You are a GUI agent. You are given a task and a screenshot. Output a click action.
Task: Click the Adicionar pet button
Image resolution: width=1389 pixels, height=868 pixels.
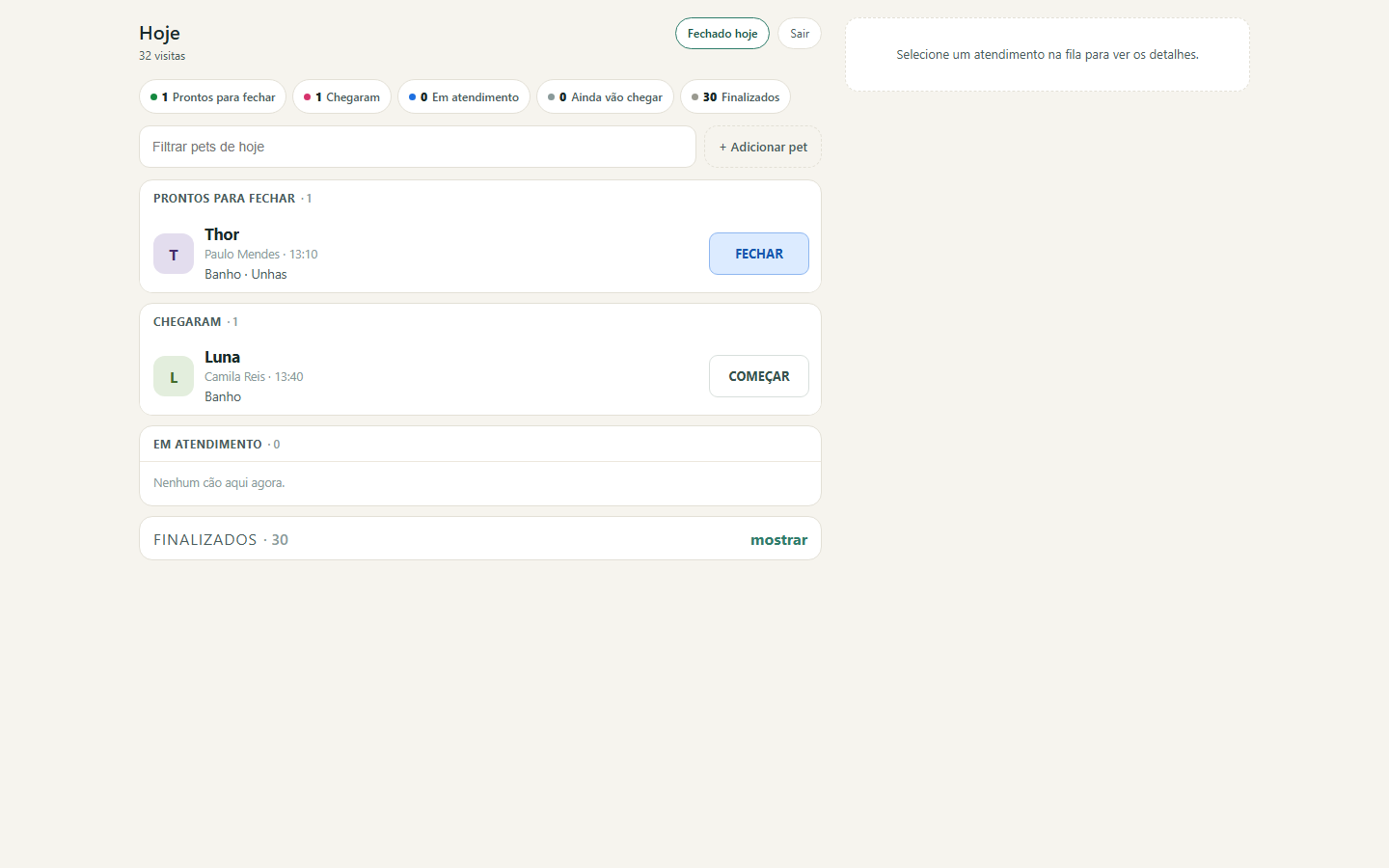(x=763, y=147)
